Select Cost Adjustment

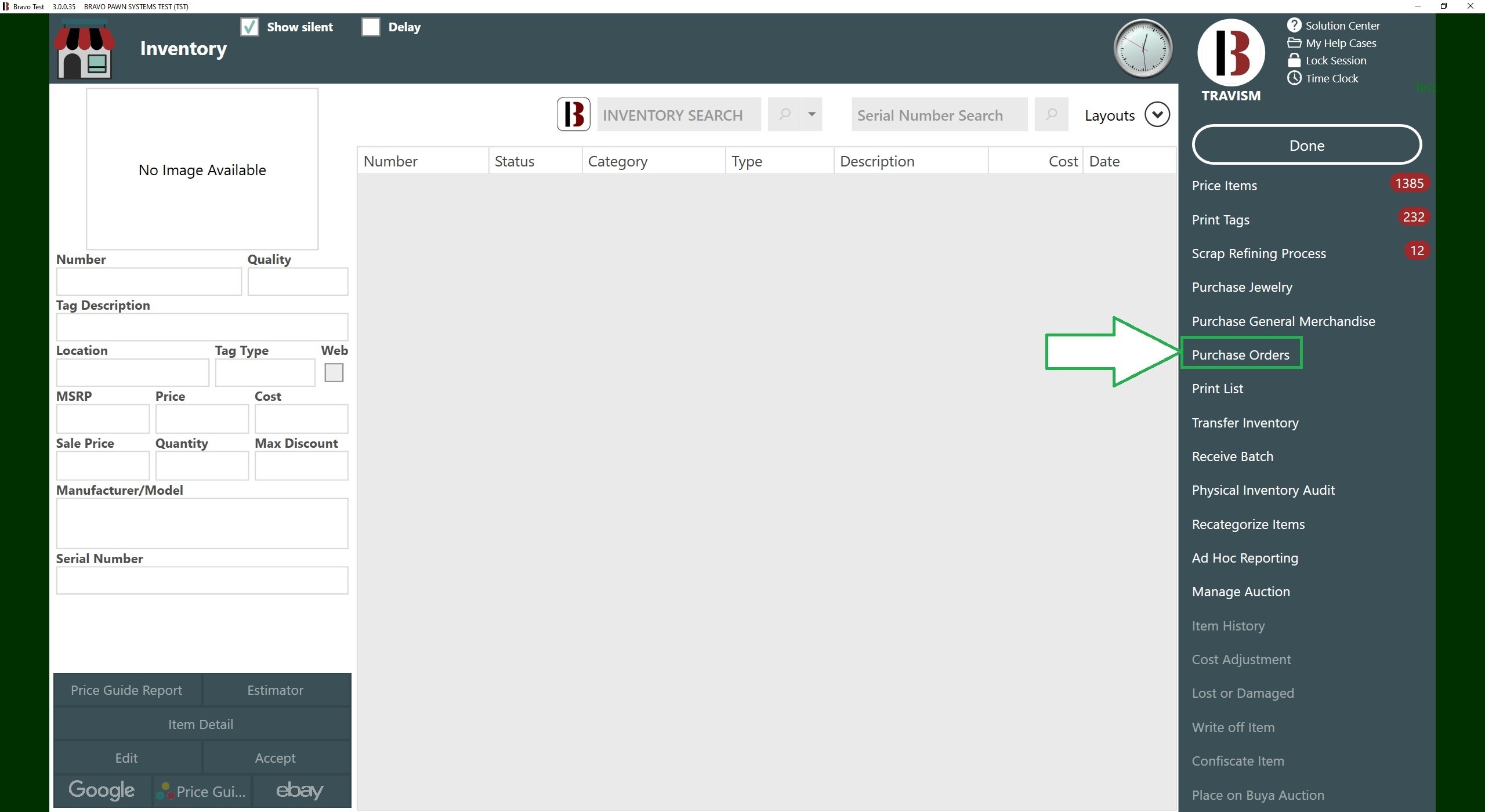[x=1241, y=659]
